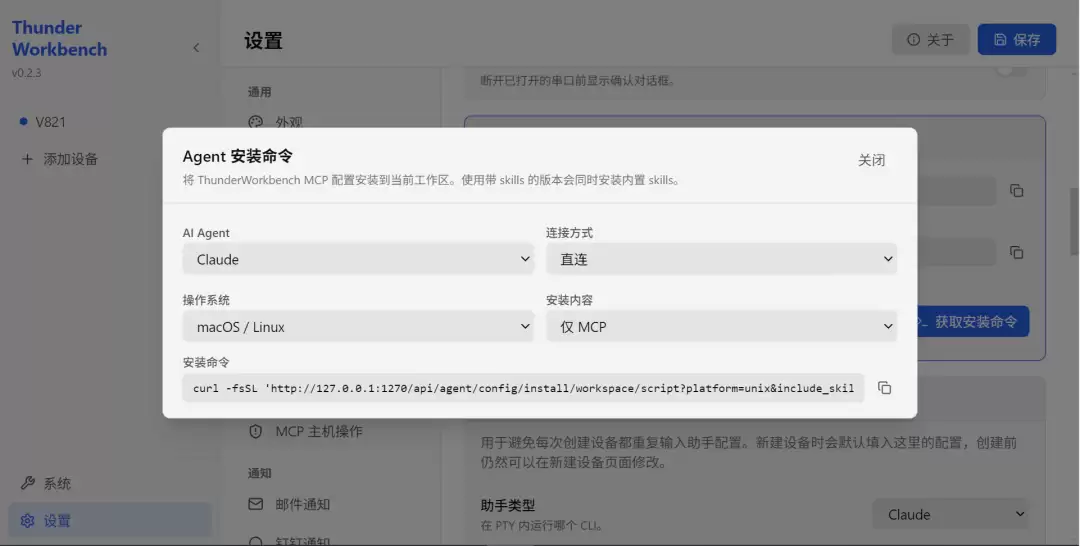Open the 操作系统 macOS / Linux dropdown
The width and height of the screenshot is (1080, 546).
click(x=358, y=326)
